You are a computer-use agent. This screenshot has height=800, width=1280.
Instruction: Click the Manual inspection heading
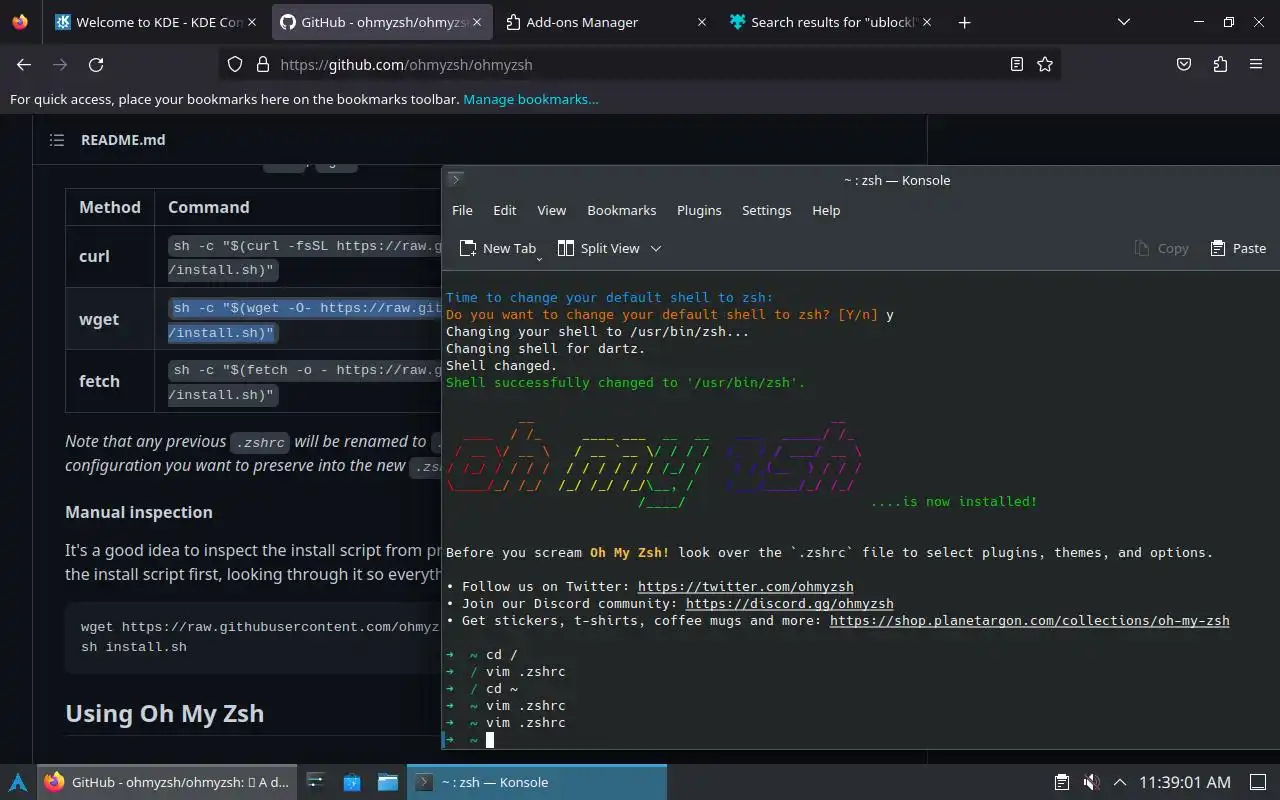[x=139, y=512]
